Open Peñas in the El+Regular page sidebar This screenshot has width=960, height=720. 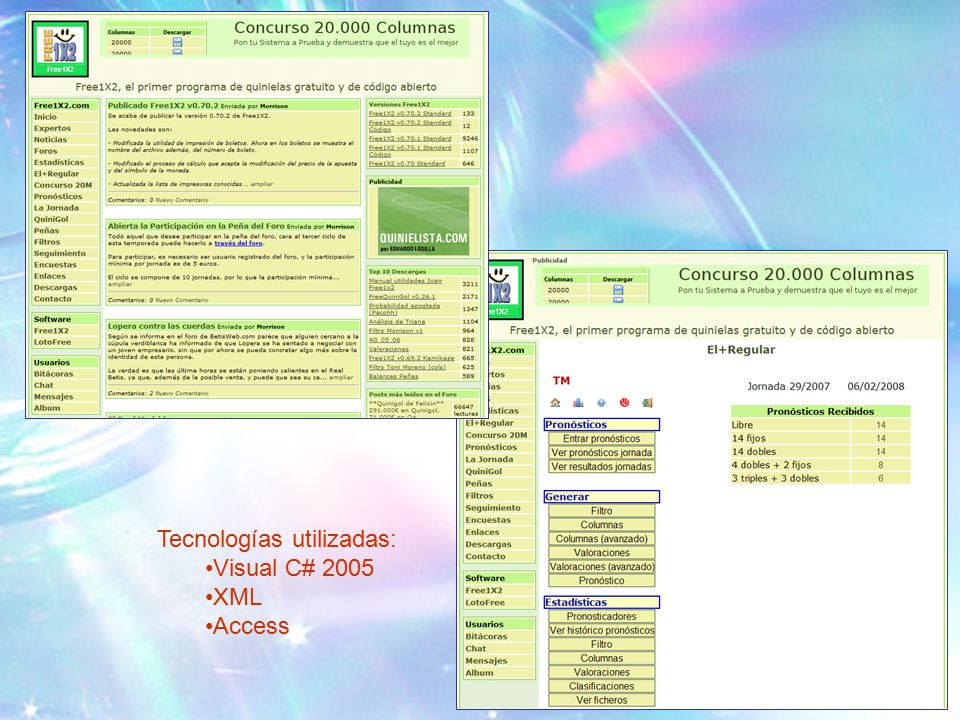479,484
